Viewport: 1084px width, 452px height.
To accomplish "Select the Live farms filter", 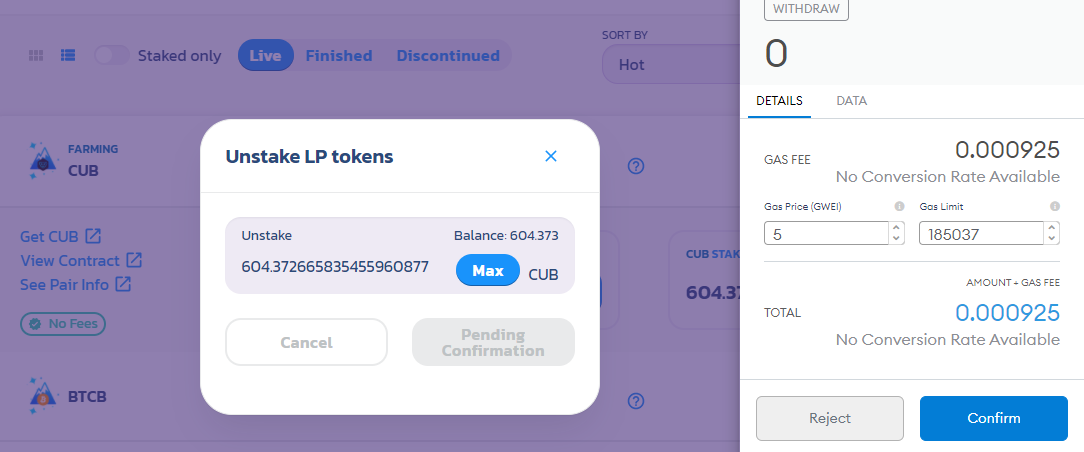I will point(265,55).
